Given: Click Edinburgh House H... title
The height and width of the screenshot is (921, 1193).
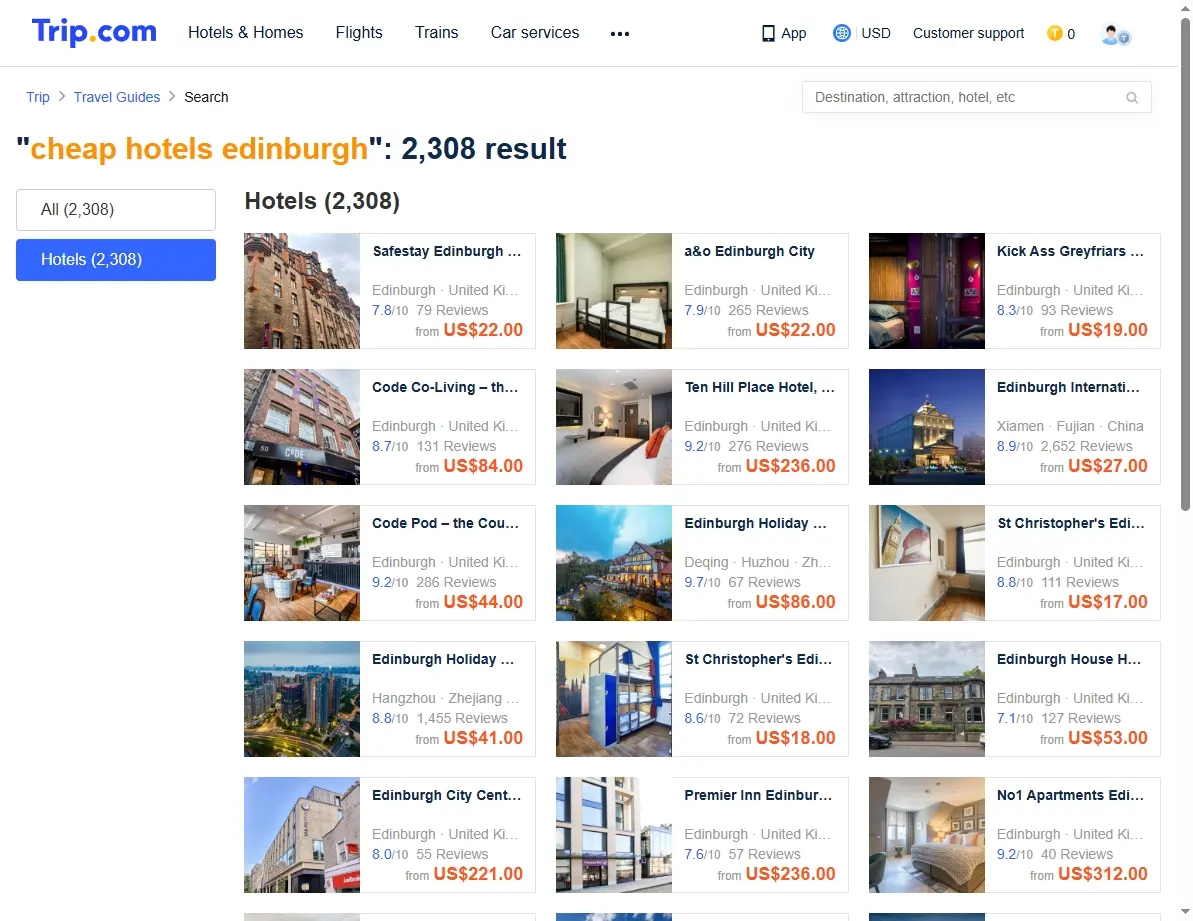Looking at the screenshot, I should 1069,660.
